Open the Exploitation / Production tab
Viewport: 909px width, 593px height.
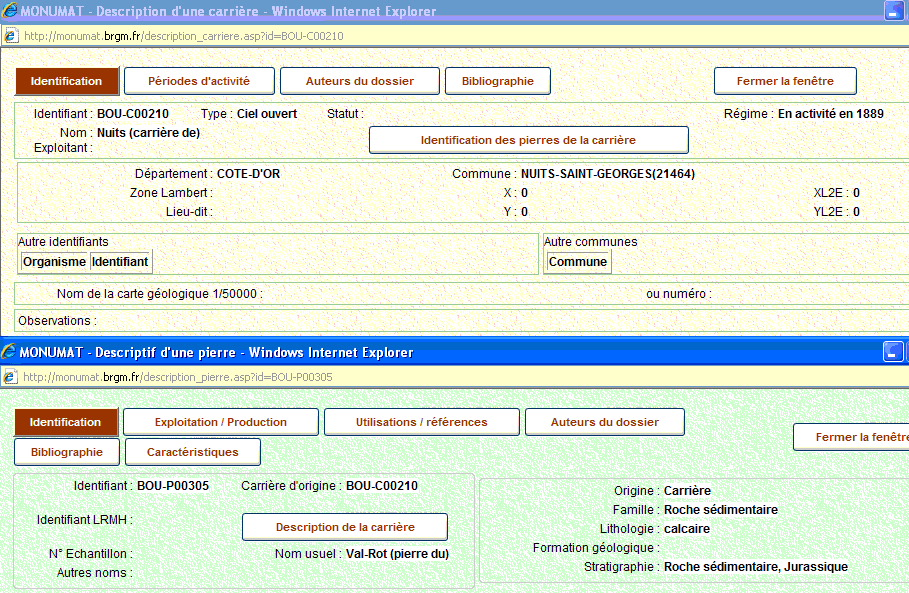point(221,422)
